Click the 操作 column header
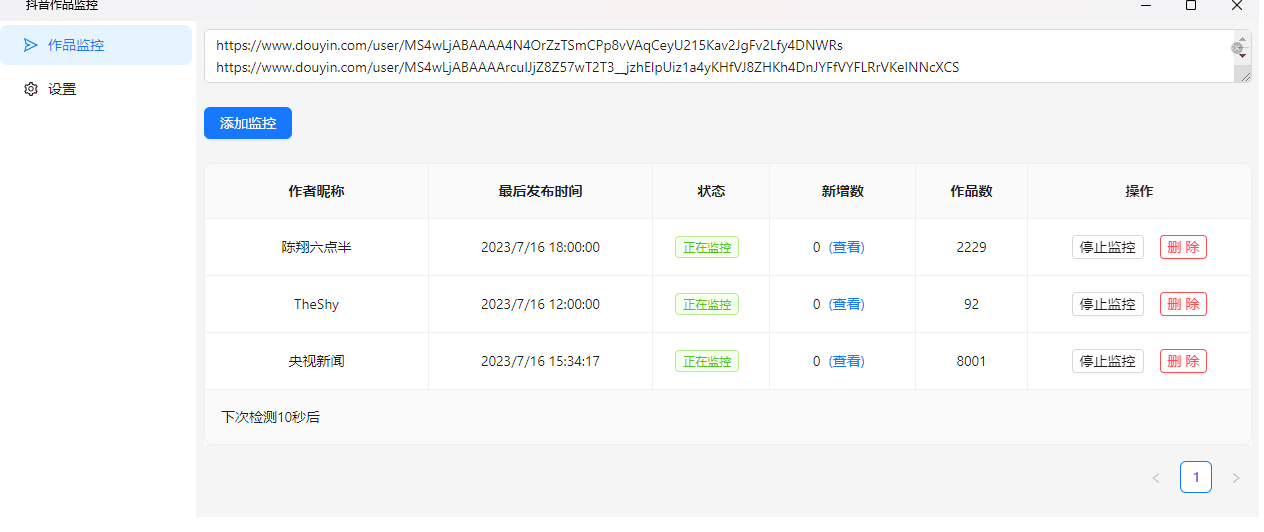This screenshot has height=532, width=1264. point(1139,191)
